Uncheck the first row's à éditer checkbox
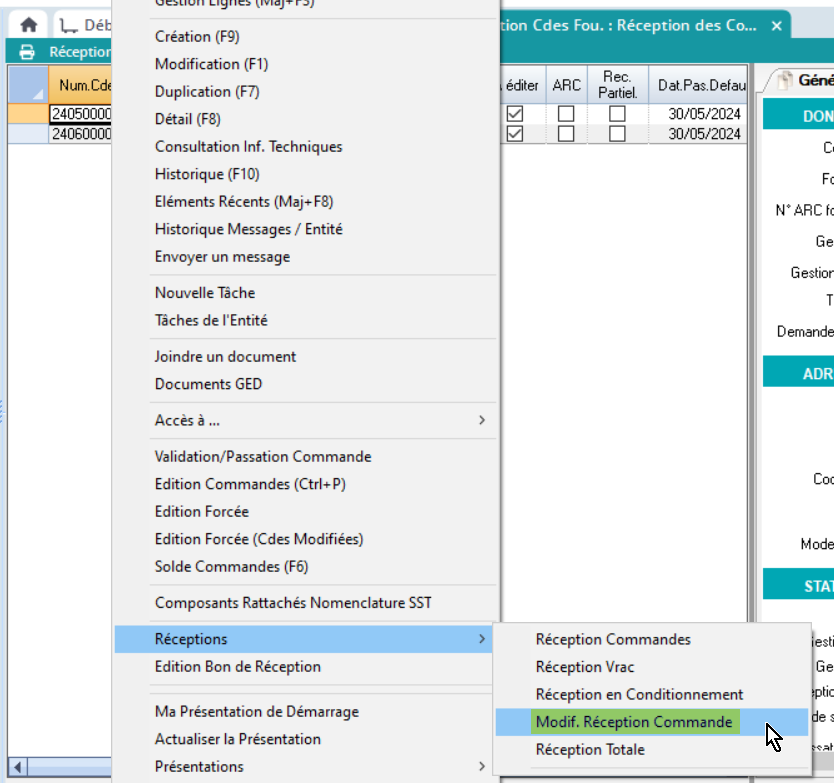 (x=515, y=114)
